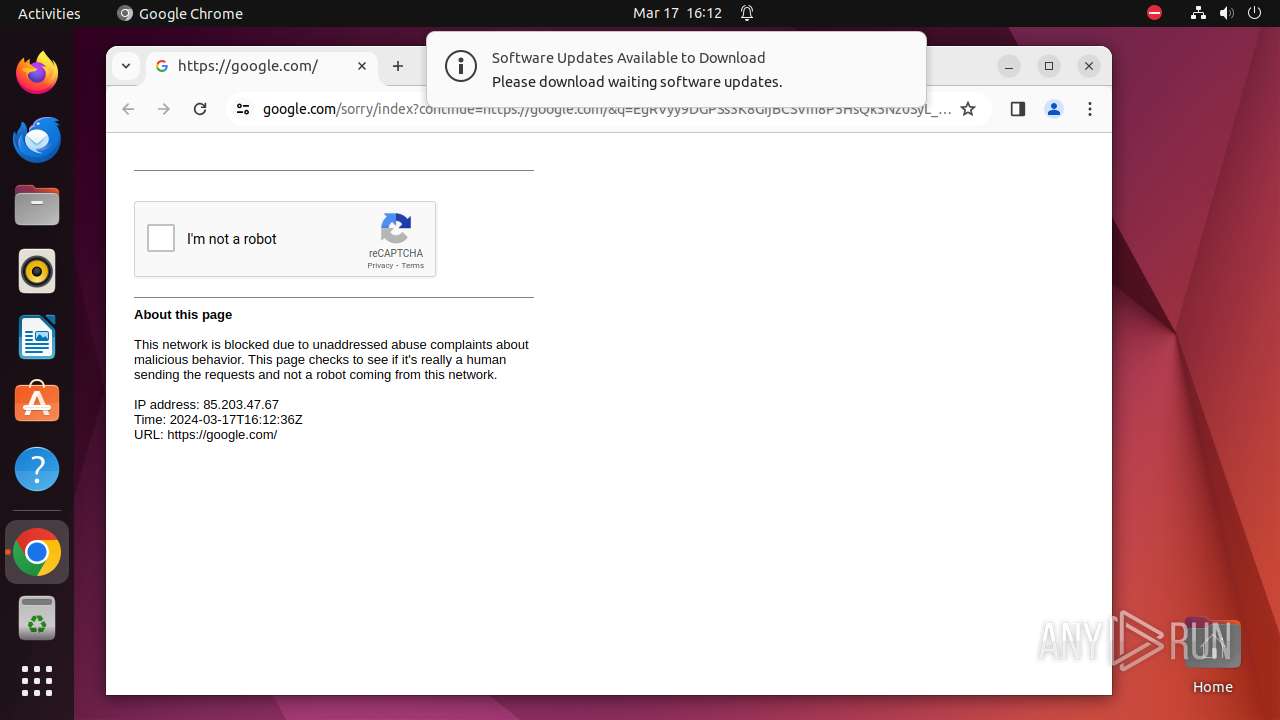Bookmark this tab with star icon
1280x720 pixels.
[968, 109]
